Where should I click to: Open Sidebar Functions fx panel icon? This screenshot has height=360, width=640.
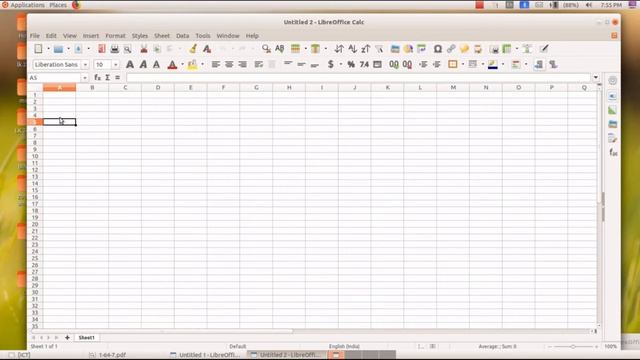(613, 153)
